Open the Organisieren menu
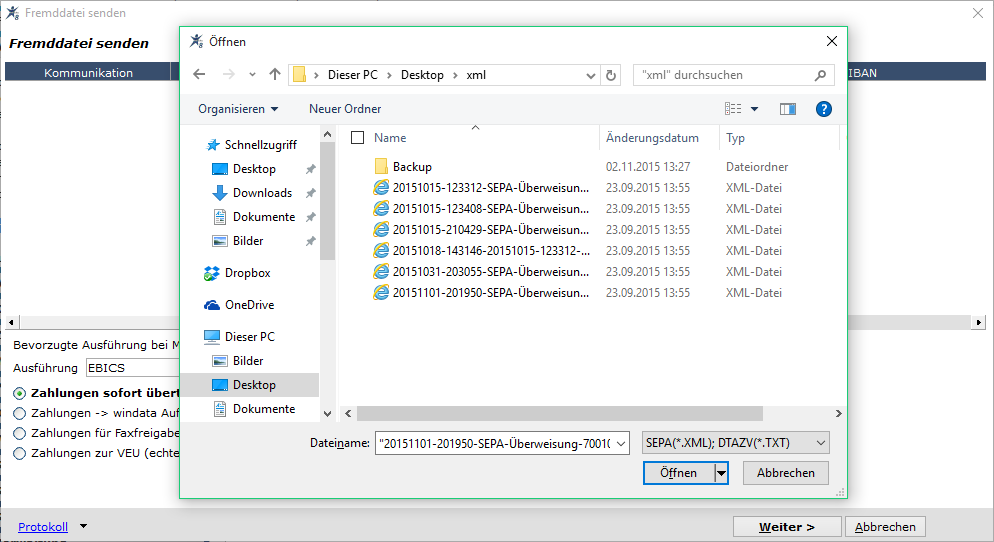Image resolution: width=994 pixels, height=542 pixels. (x=238, y=109)
